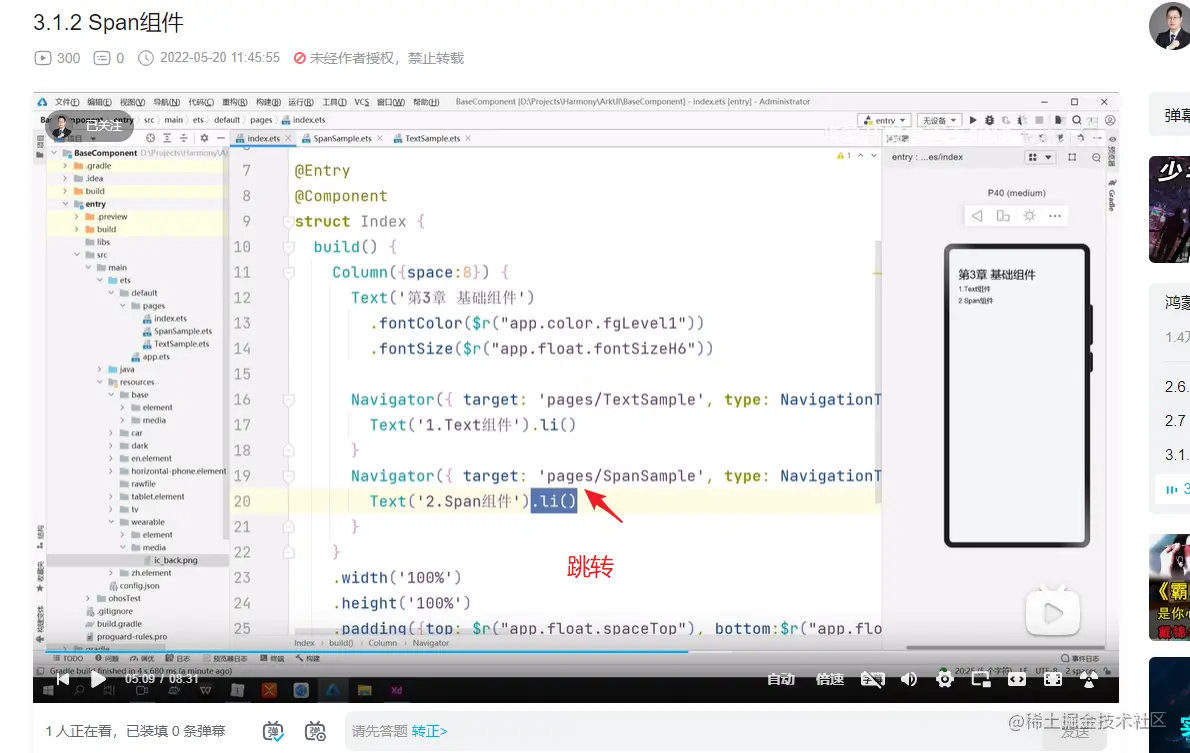Viewport: 1190px width, 753px height.
Task: Open the video player settings gear
Action: (x=945, y=679)
